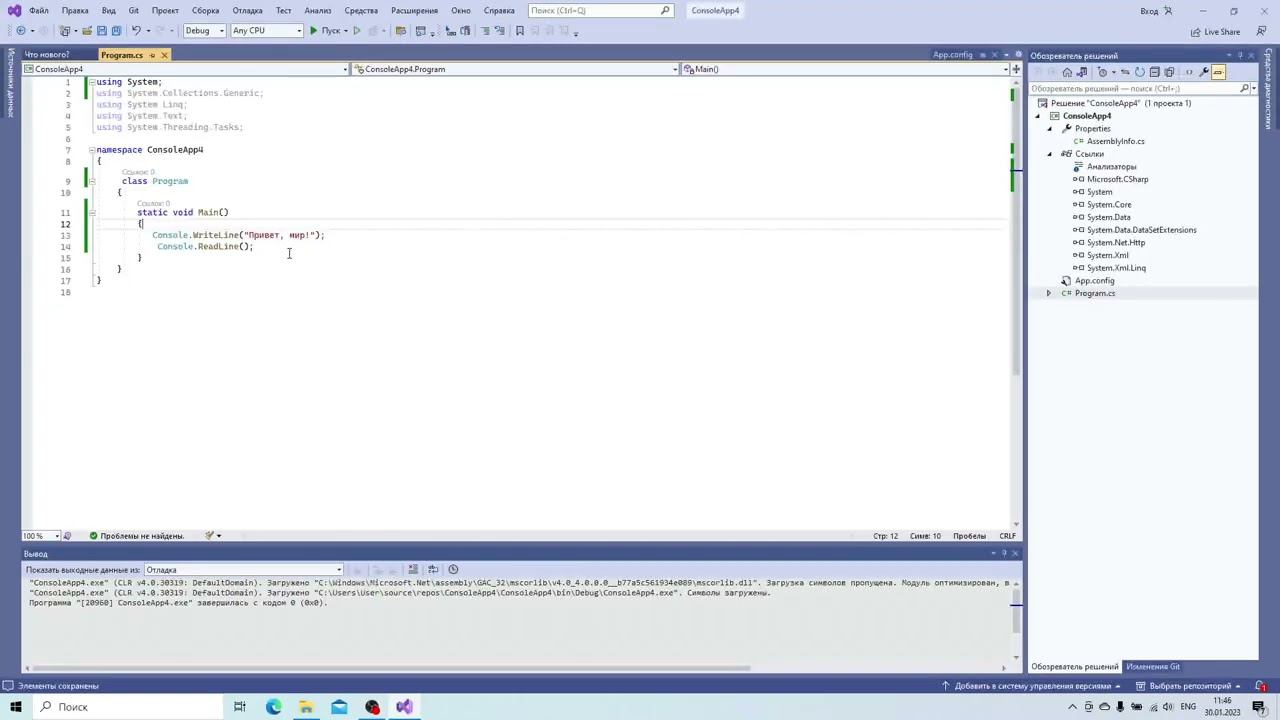Click Collapse All icon in Solution Explorer
This screenshot has height=720, width=1280.
pyautogui.click(x=1154, y=72)
